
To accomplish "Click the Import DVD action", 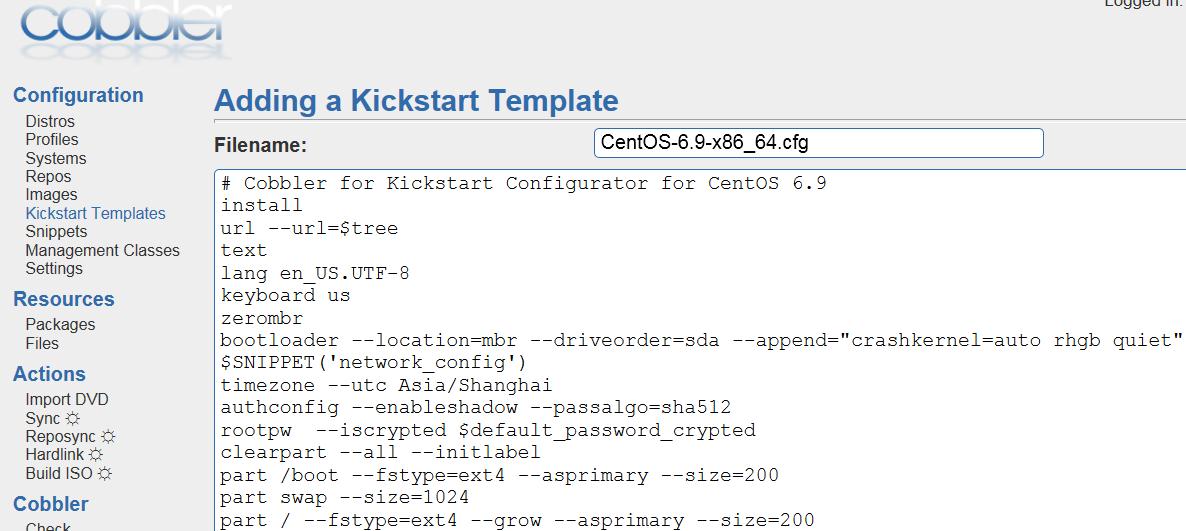I will point(67,400).
